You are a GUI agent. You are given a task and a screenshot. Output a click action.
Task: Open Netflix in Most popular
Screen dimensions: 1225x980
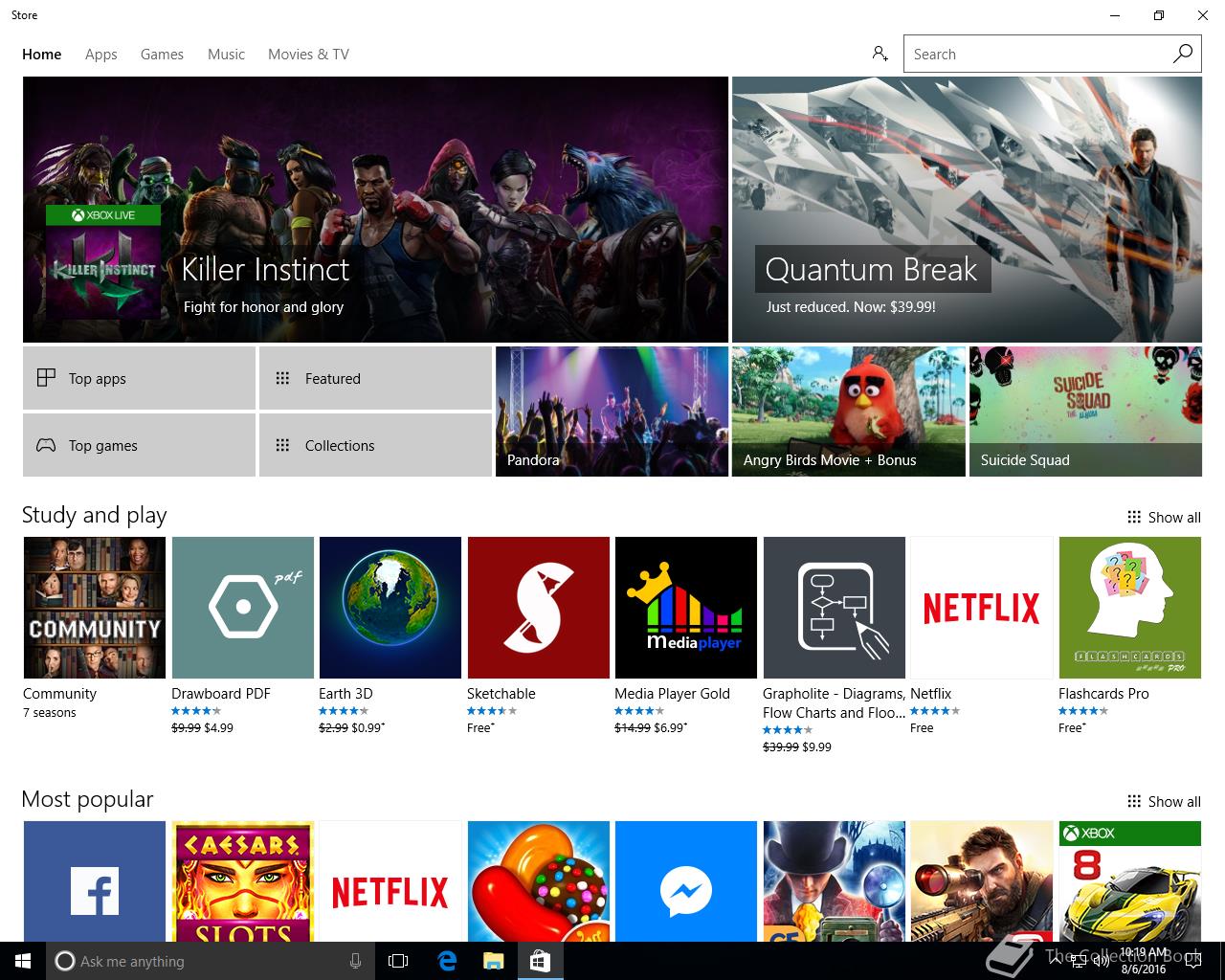(390, 881)
